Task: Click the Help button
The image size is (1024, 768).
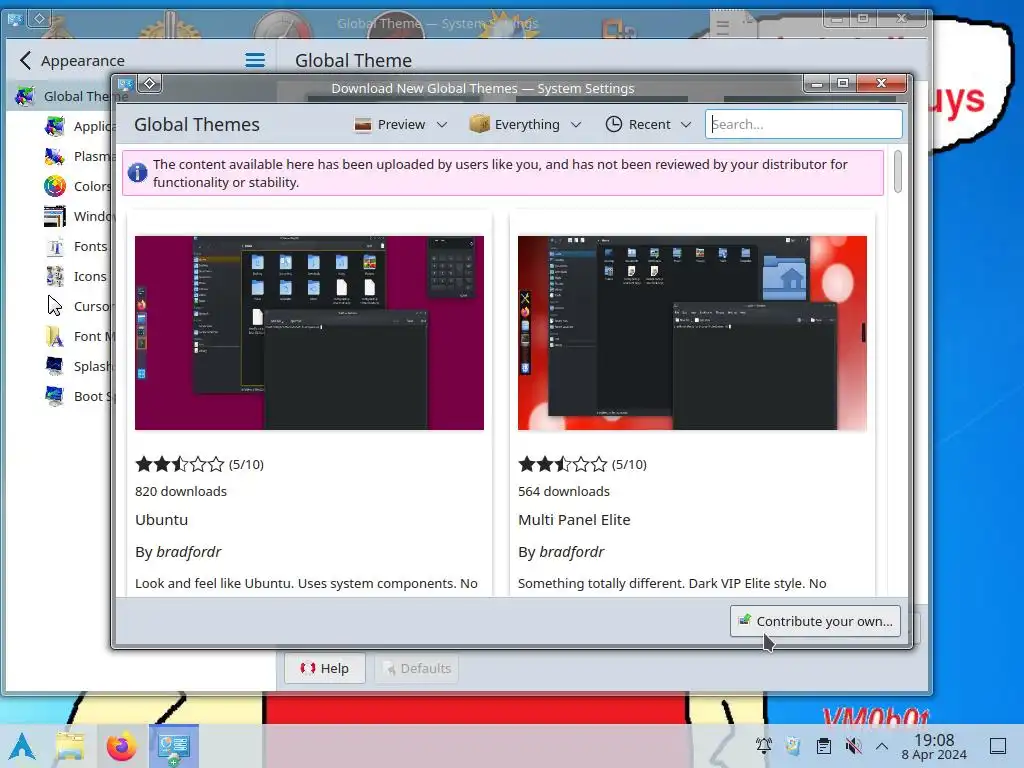Action: [325, 668]
